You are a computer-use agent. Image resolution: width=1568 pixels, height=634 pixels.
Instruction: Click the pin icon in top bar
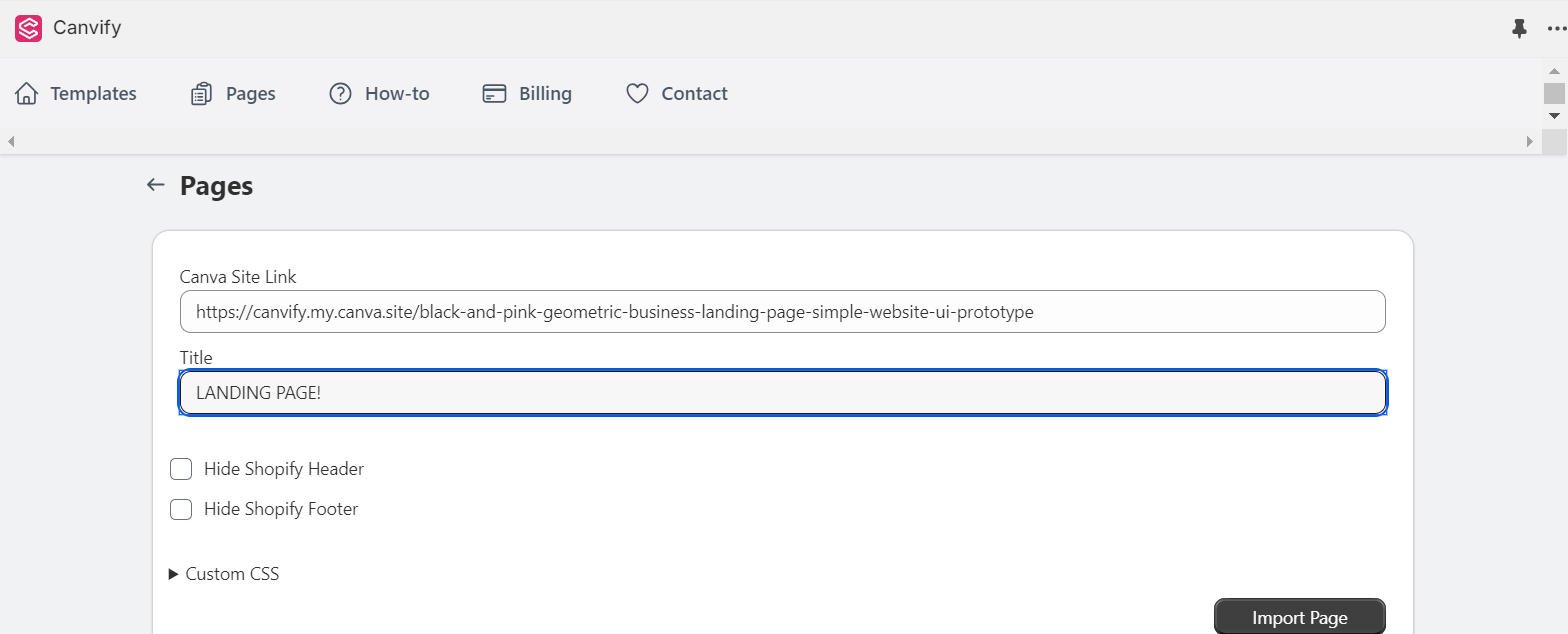(1519, 29)
